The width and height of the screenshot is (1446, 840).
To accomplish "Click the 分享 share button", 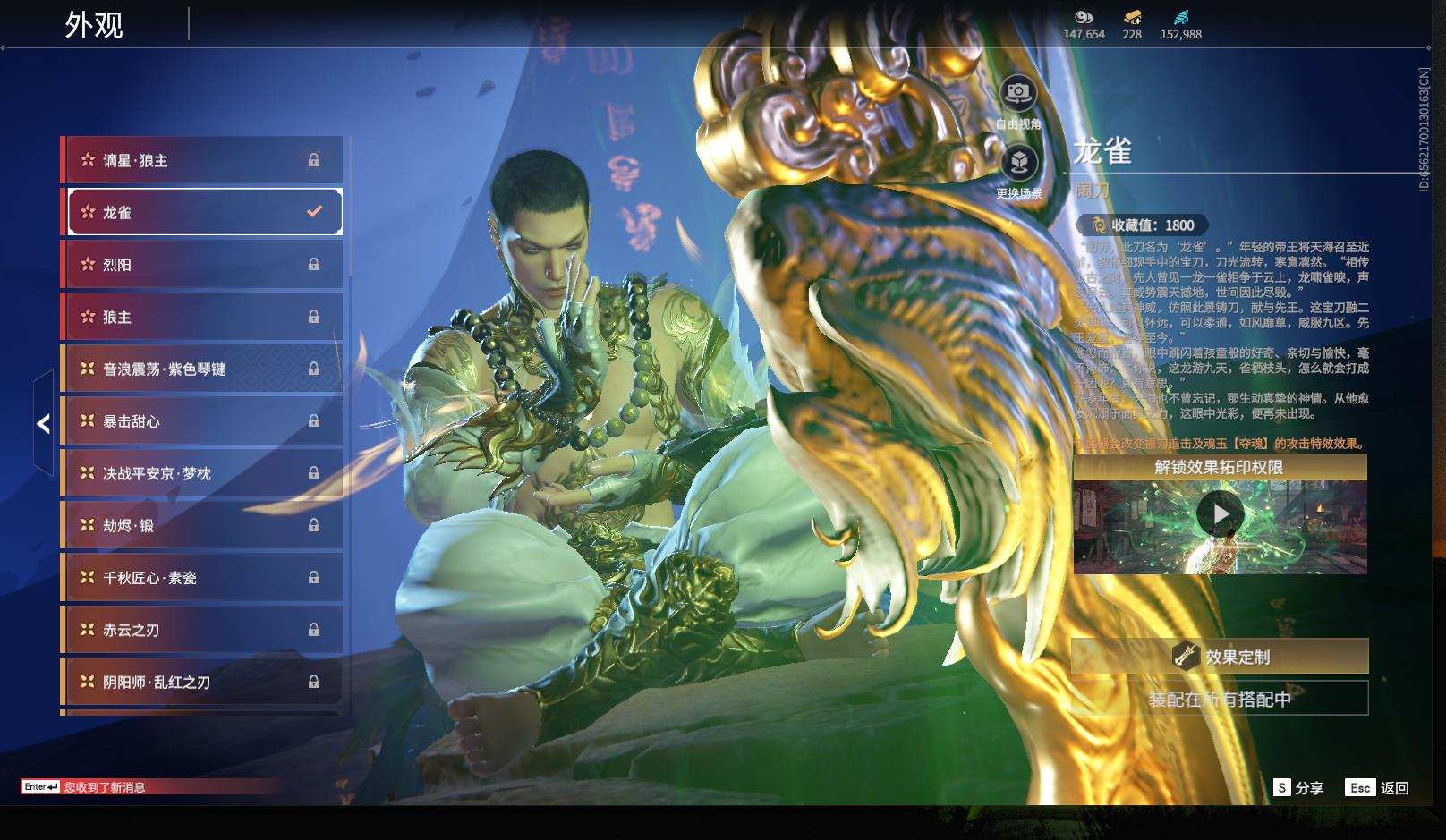I will pyautogui.click(x=1298, y=787).
